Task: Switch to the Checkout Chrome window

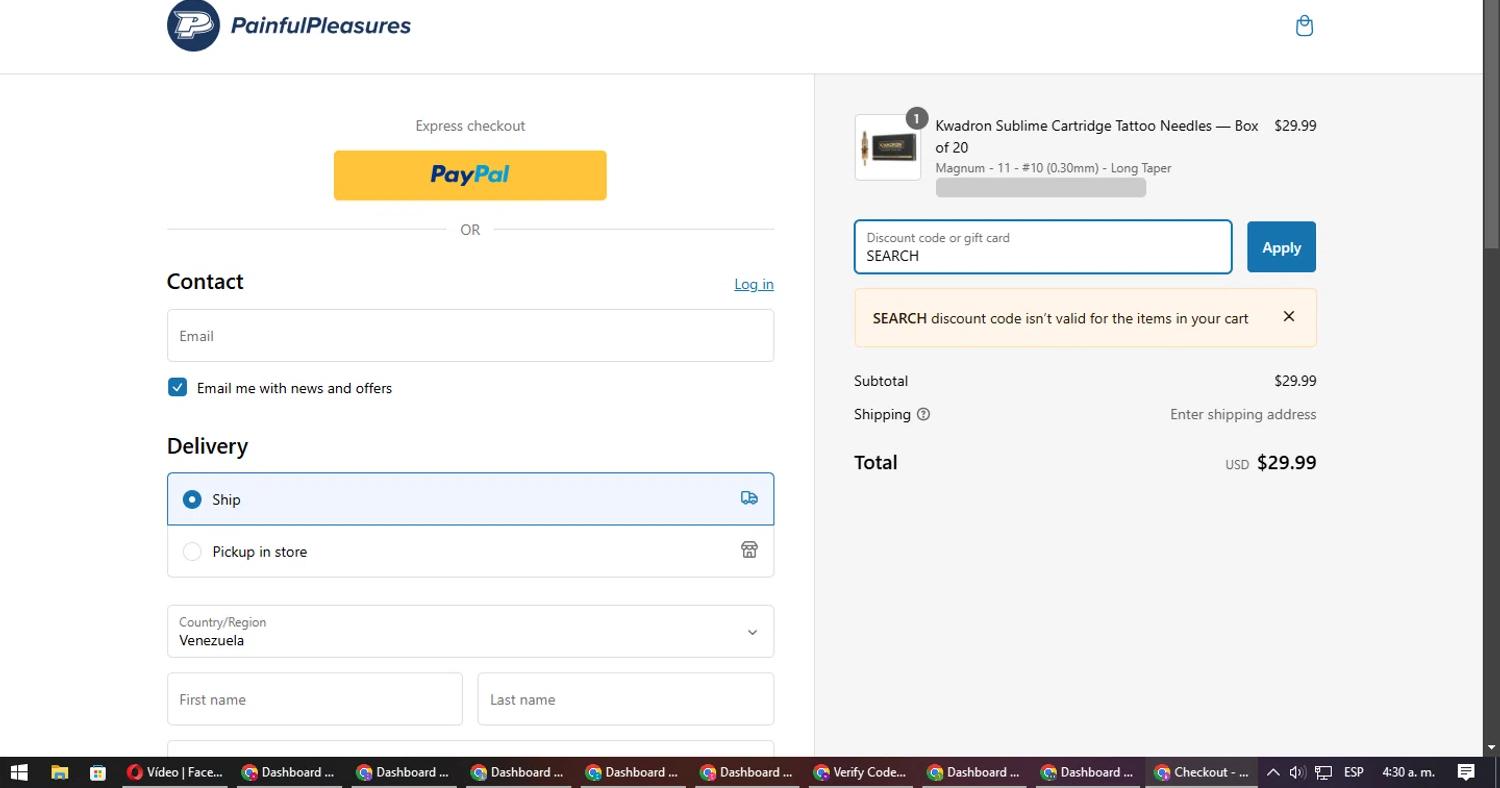Action: (1201, 772)
